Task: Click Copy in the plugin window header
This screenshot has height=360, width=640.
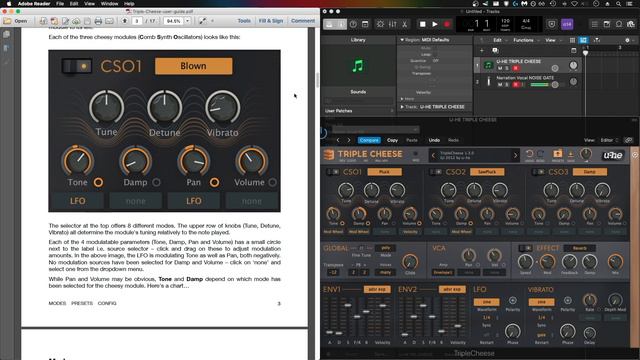Action: [x=392, y=140]
